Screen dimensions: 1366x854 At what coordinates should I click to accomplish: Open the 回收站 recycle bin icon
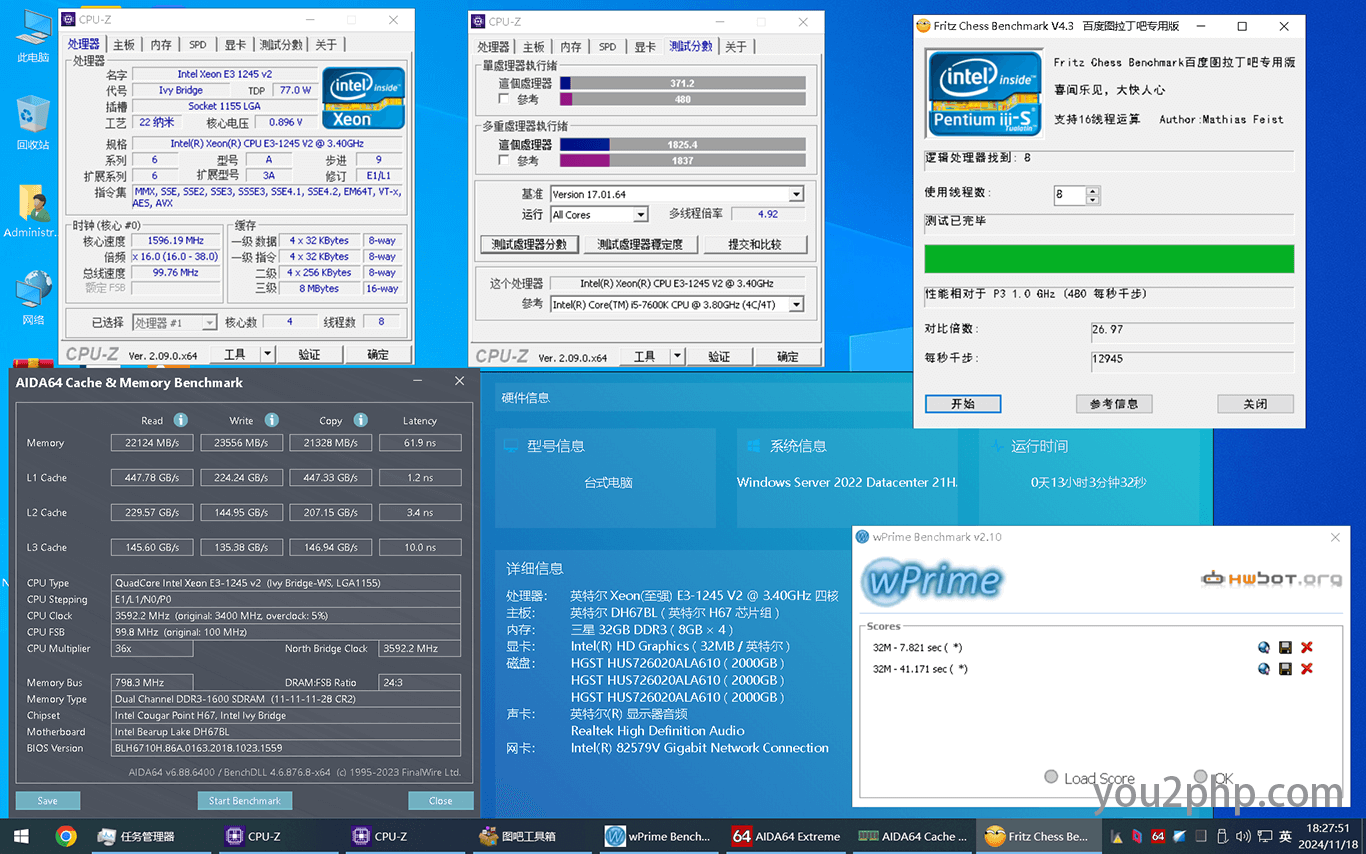[33, 122]
